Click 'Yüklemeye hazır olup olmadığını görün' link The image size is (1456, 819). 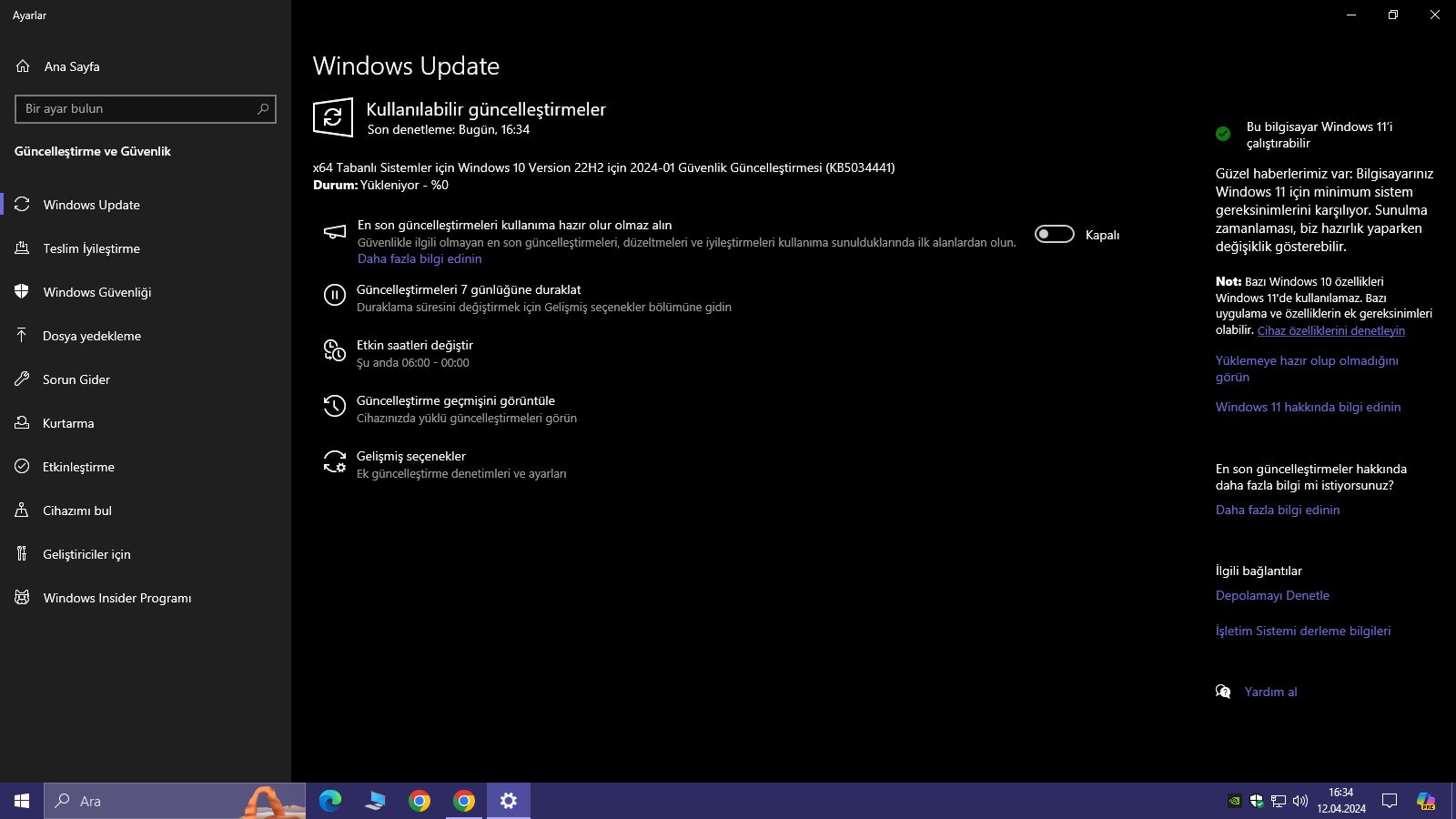(1307, 369)
